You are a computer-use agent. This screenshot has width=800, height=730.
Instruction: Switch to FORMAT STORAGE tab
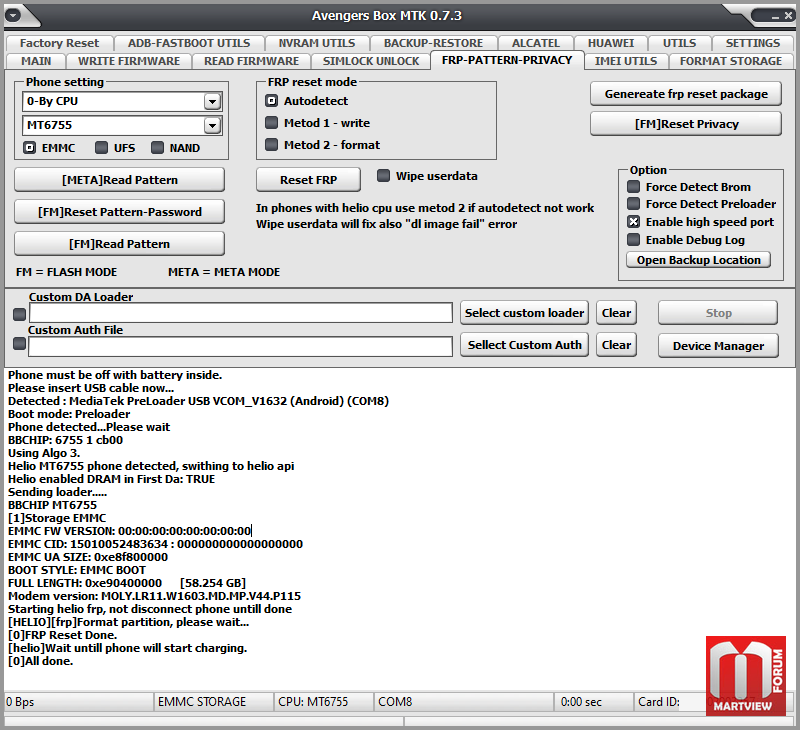731,61
